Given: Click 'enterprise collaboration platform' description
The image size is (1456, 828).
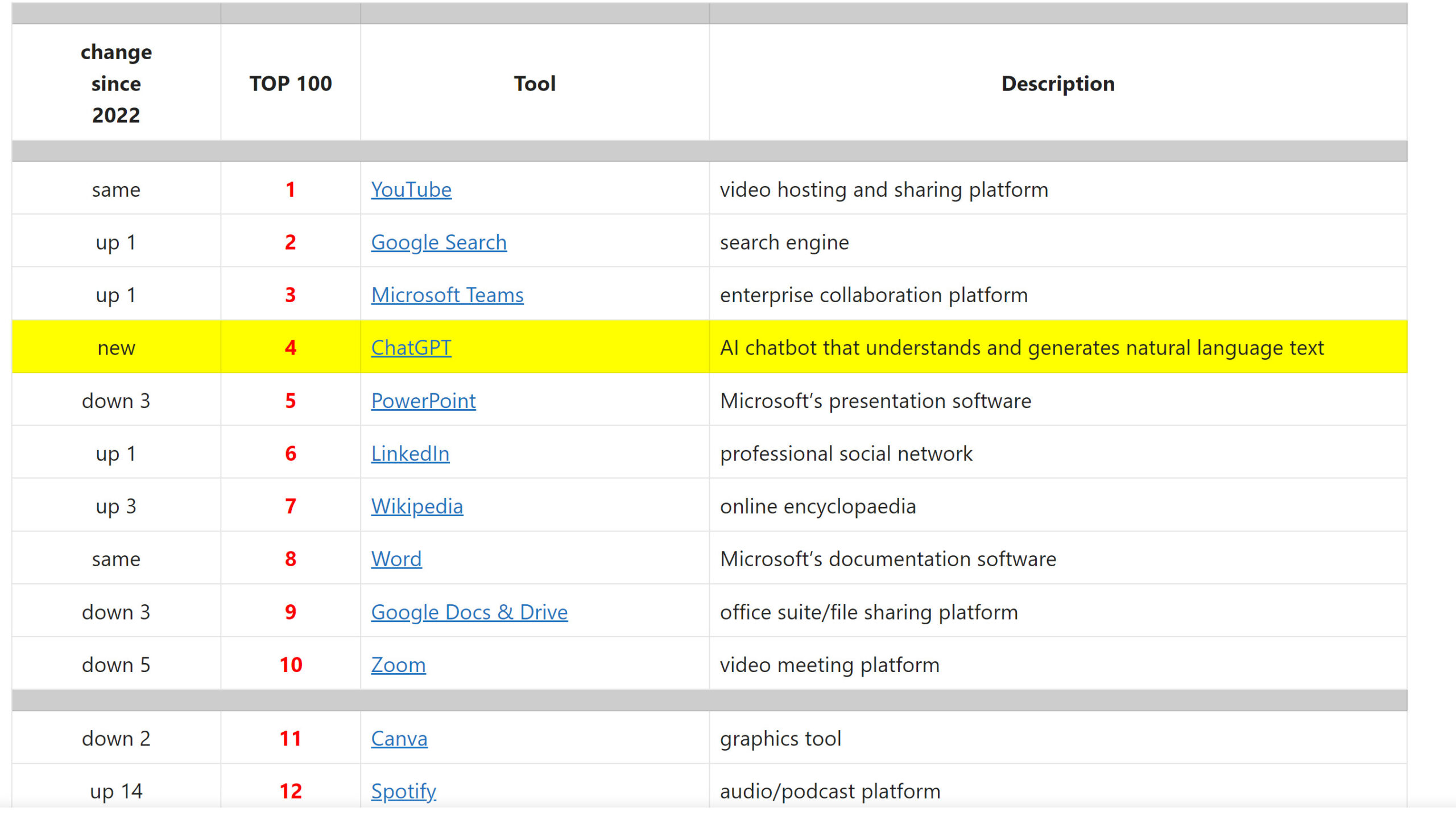Looking at the screenshot, I should tap(874, 295).
